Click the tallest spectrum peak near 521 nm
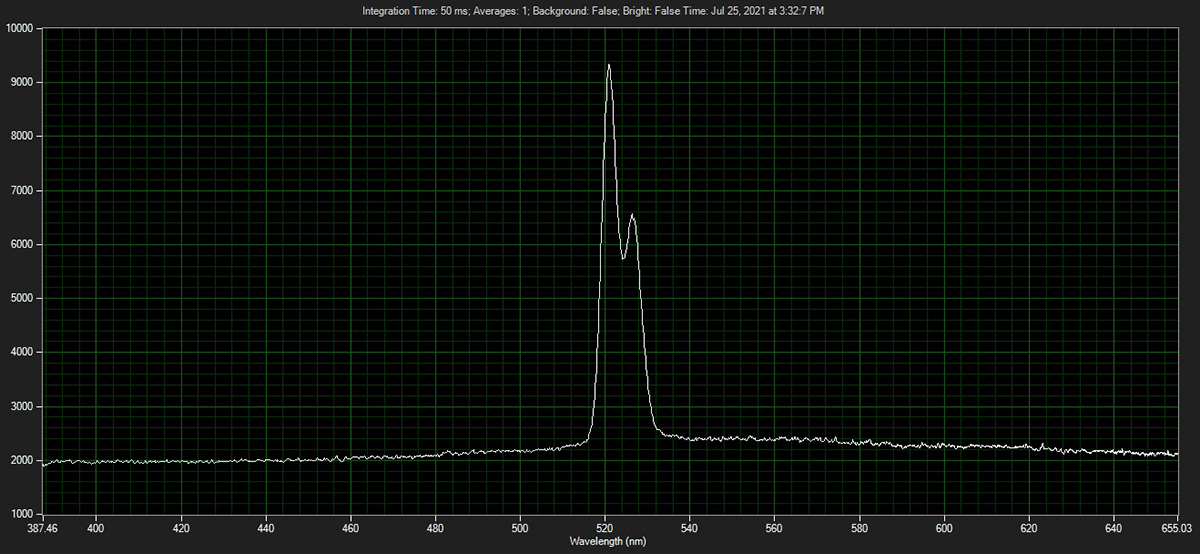The width and height of the screenshot is (1200, 554). pyautogui.click(x=608, y=66)
